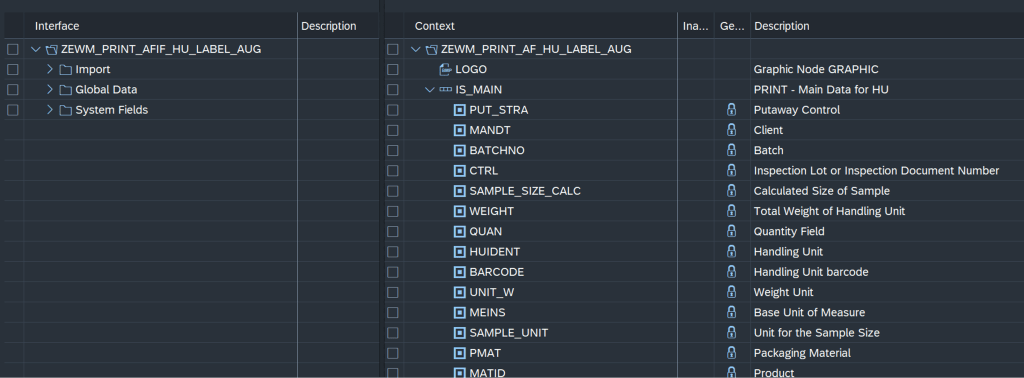Select the UNIT_W field name
1024x378 pixels.
492,292
